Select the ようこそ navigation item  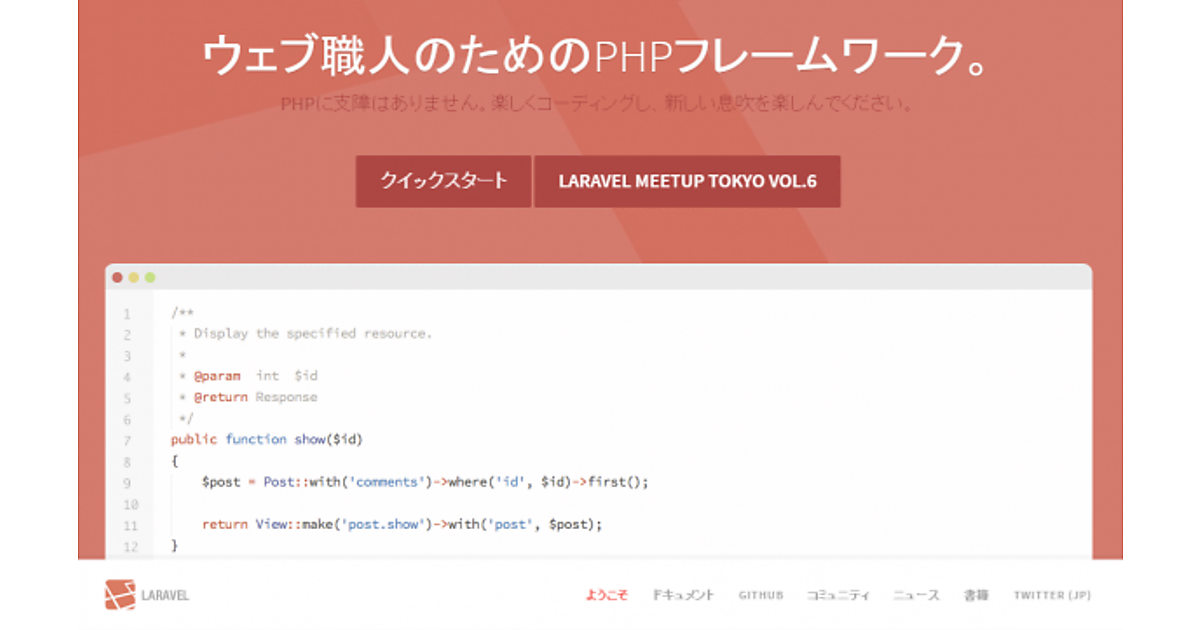[607, 595]
